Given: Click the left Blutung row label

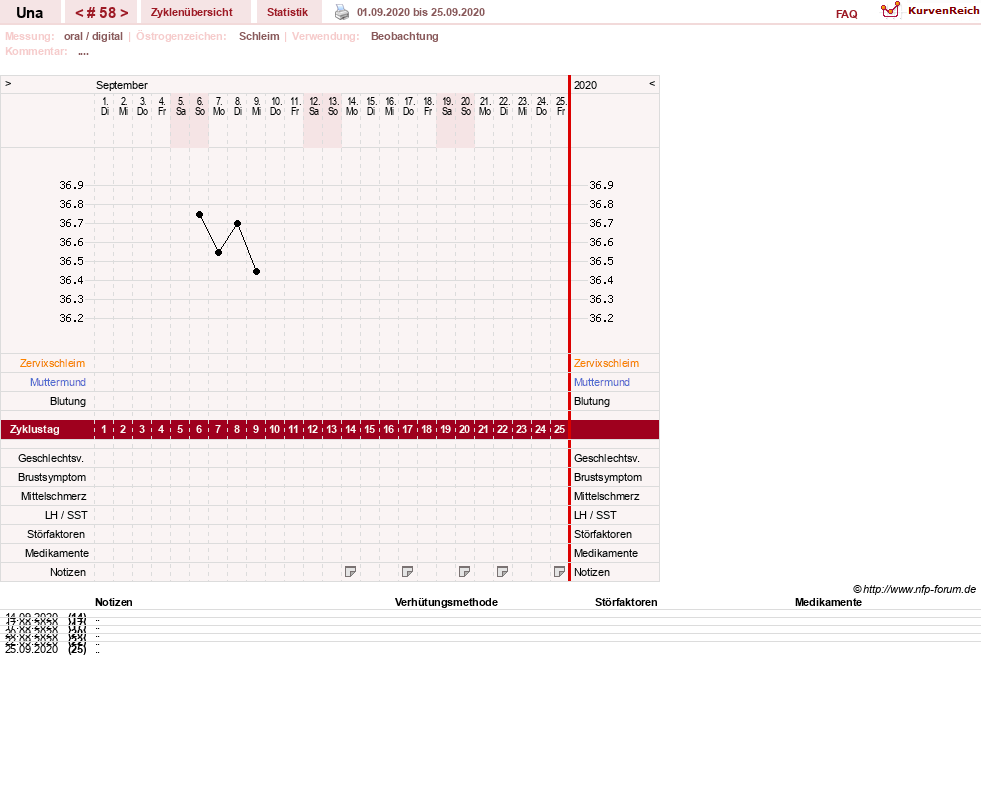Looking at the screenshot, I should 68,401.
